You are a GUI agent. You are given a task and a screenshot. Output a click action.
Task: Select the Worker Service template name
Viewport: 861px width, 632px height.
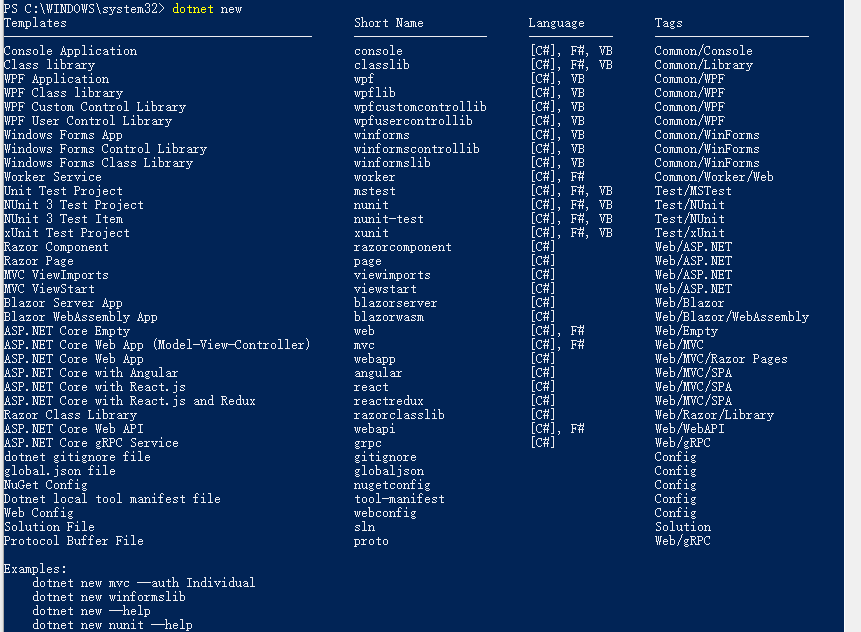53,177
